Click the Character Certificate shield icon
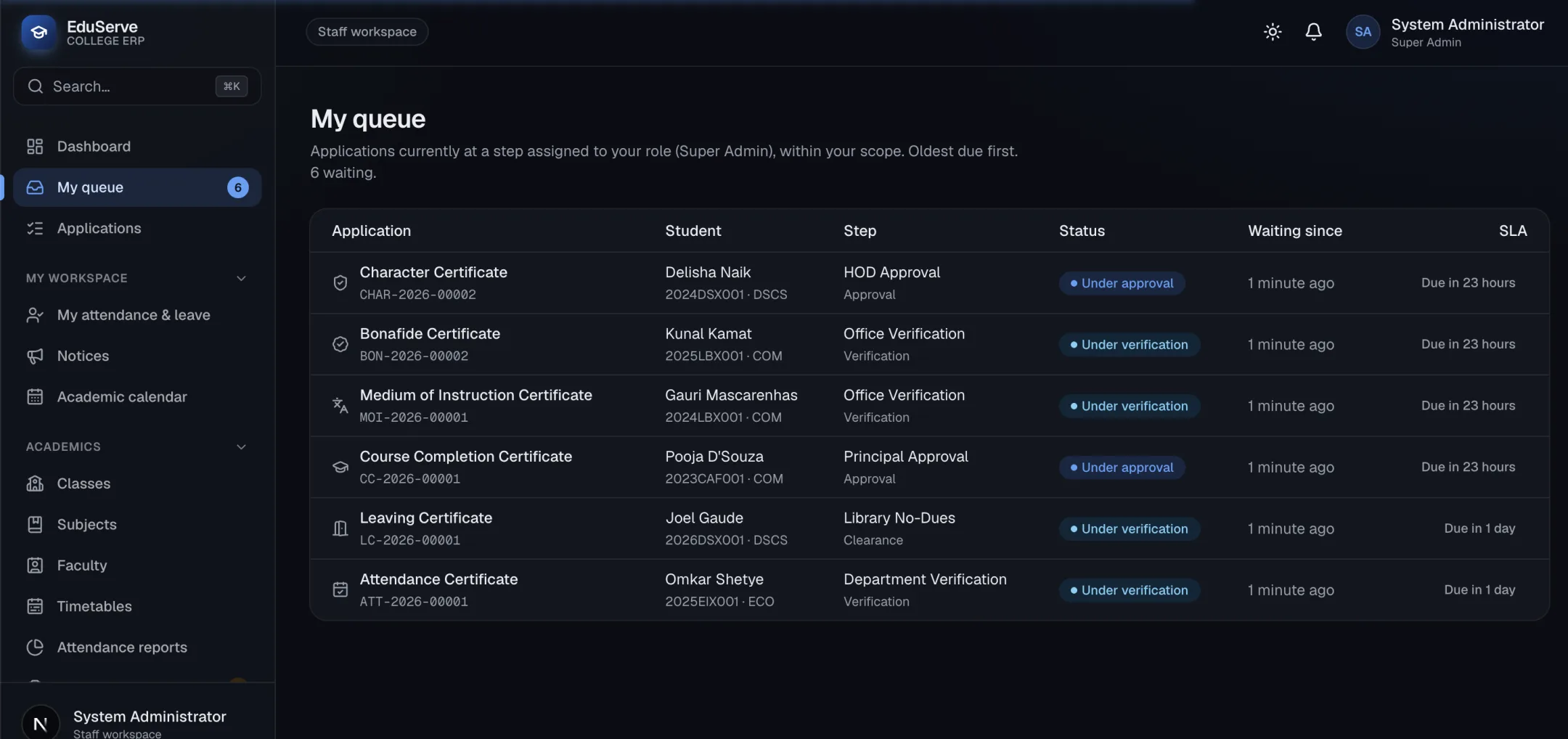Viewport: 1568px width, 739px height. pos(340,283)
